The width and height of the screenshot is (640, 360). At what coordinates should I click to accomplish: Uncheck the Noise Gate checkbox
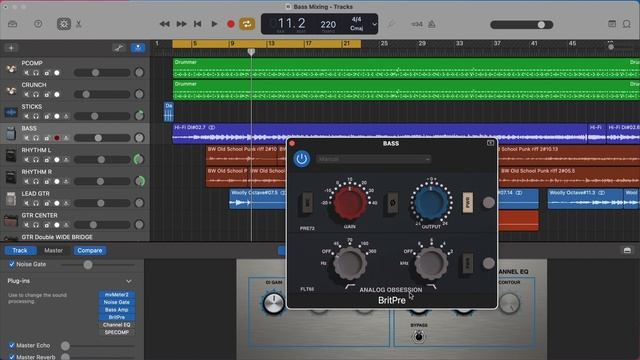[11, 264]
